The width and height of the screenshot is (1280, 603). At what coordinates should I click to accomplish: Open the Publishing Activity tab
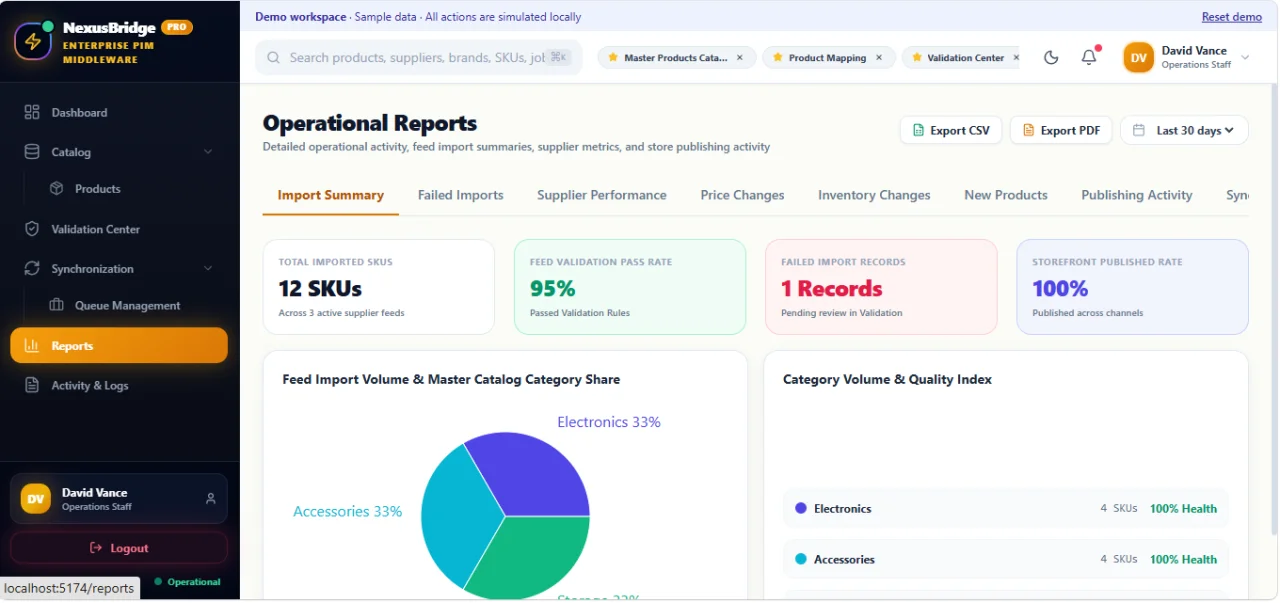click(x=1137, y=195)
